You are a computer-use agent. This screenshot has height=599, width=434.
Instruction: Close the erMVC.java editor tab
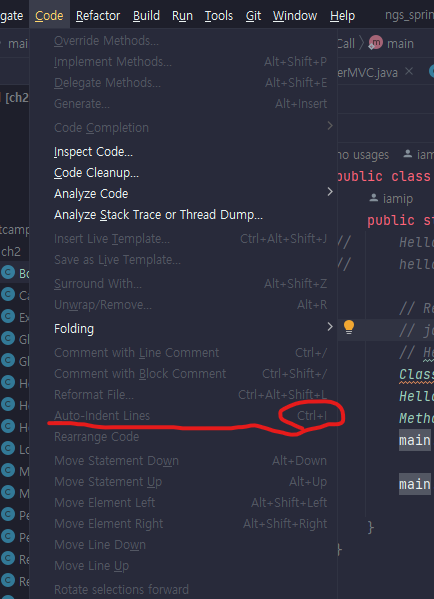(409, 71)
